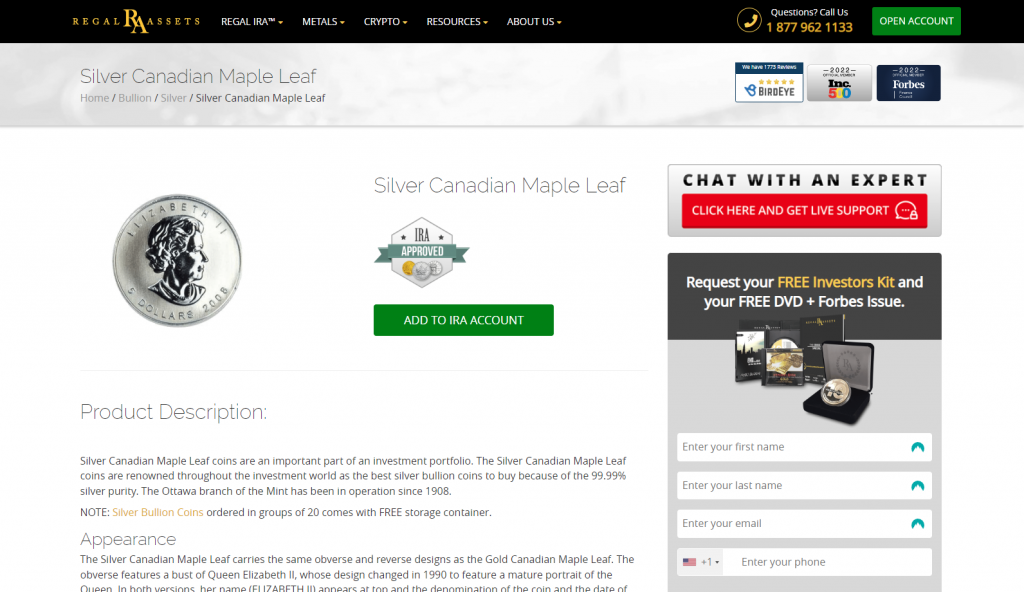Click the phone call icon
This screenshot has height=592, width=1024.
tap(749, 20)
